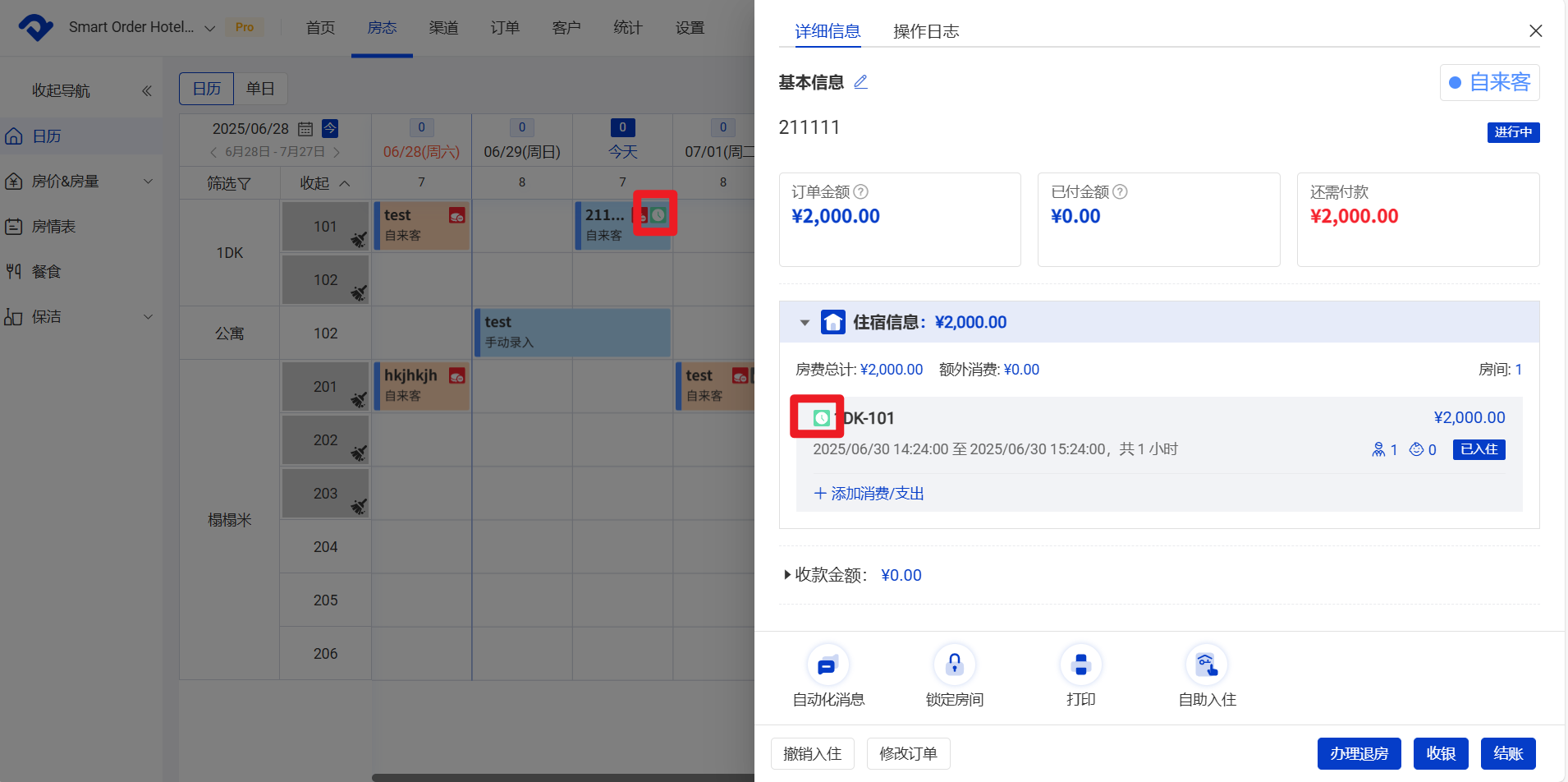1568x782 pixels.
Task: Click the 办理退房 button
Action: (1359, 753)
